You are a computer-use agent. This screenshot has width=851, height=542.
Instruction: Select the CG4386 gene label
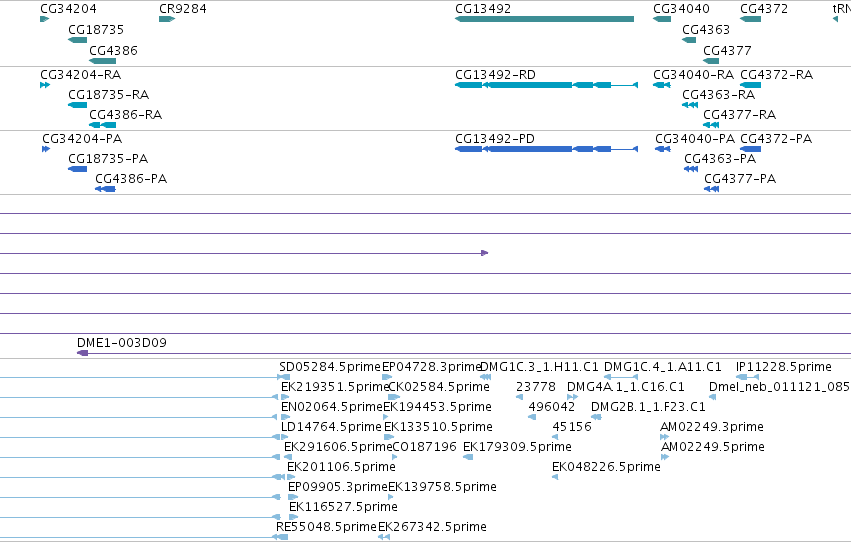coord(113,50)
